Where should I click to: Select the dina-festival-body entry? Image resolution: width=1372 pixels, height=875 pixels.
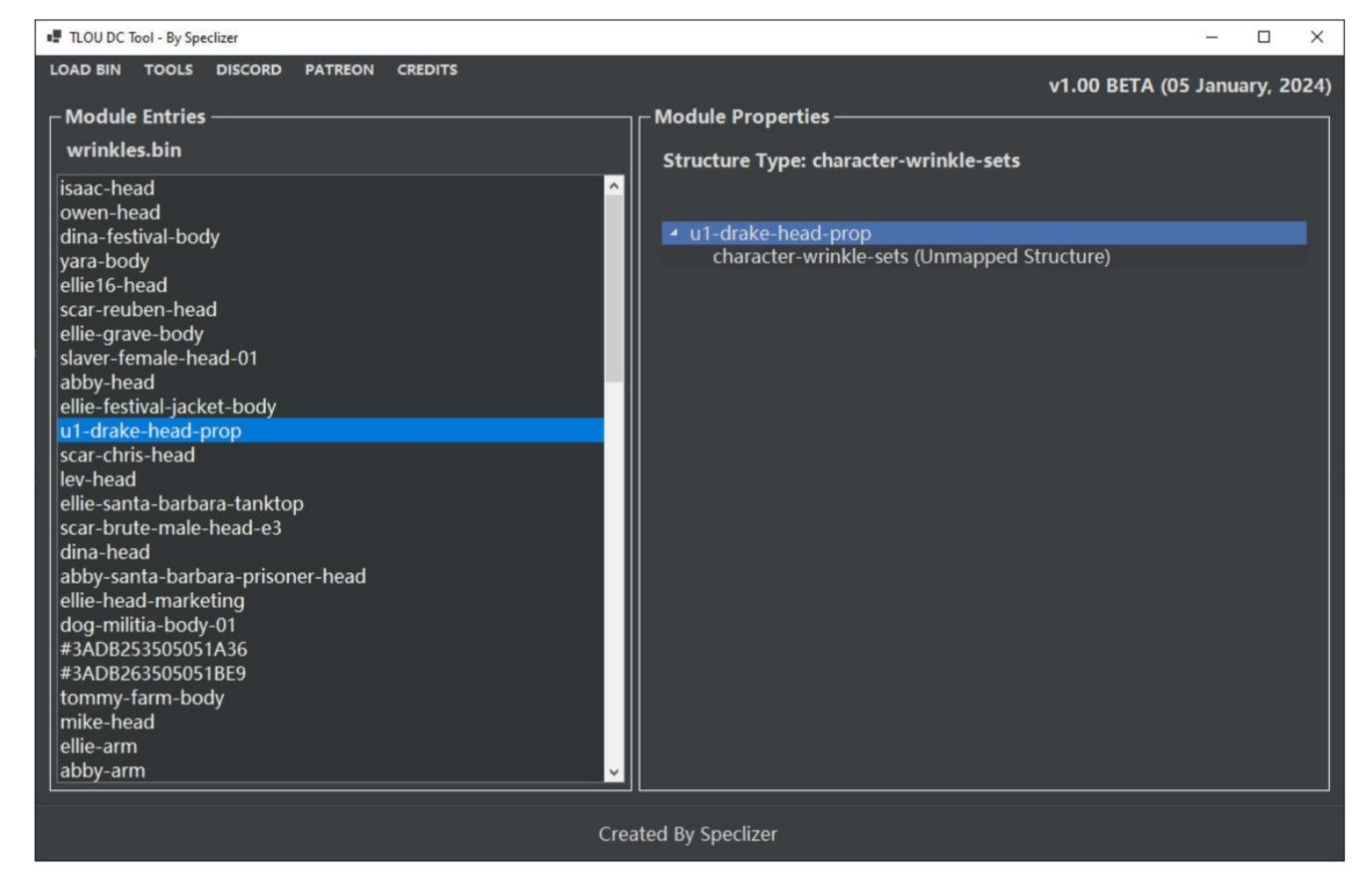pyautogui.click(x=139, y=237)
